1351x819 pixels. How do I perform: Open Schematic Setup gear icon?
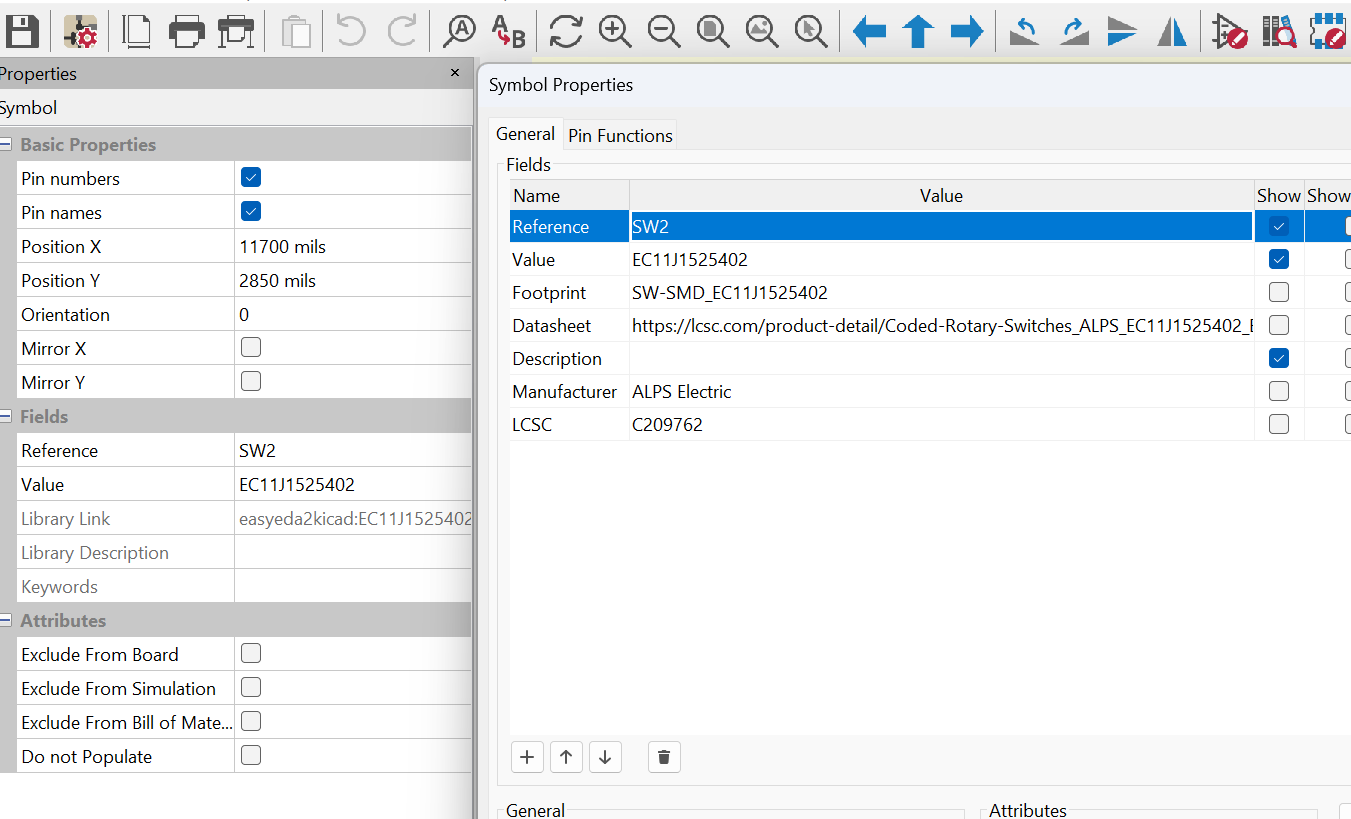pyautogui.click(x=80, y=31)
